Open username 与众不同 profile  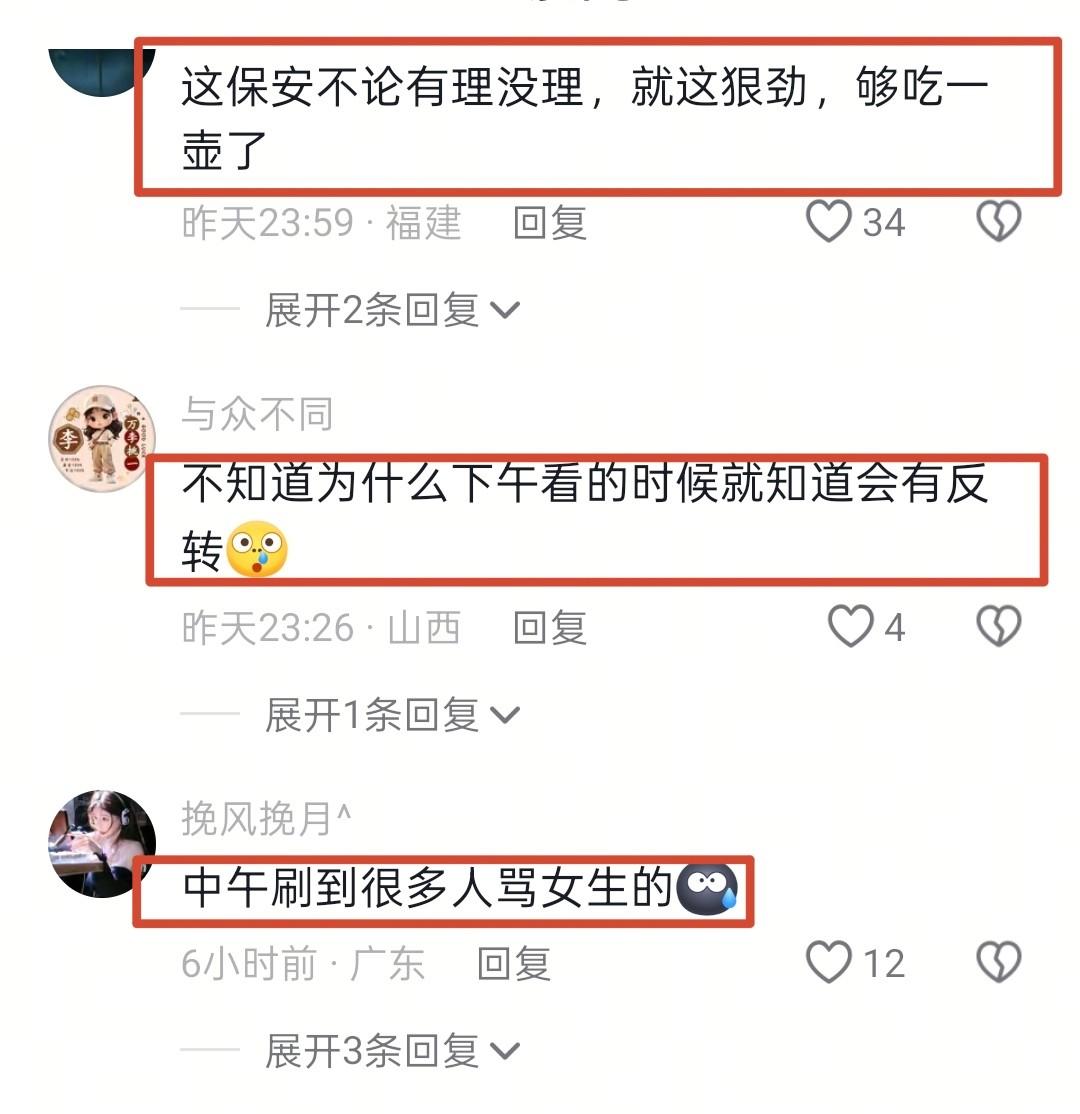pyautogui.click(x=257, y=413)
